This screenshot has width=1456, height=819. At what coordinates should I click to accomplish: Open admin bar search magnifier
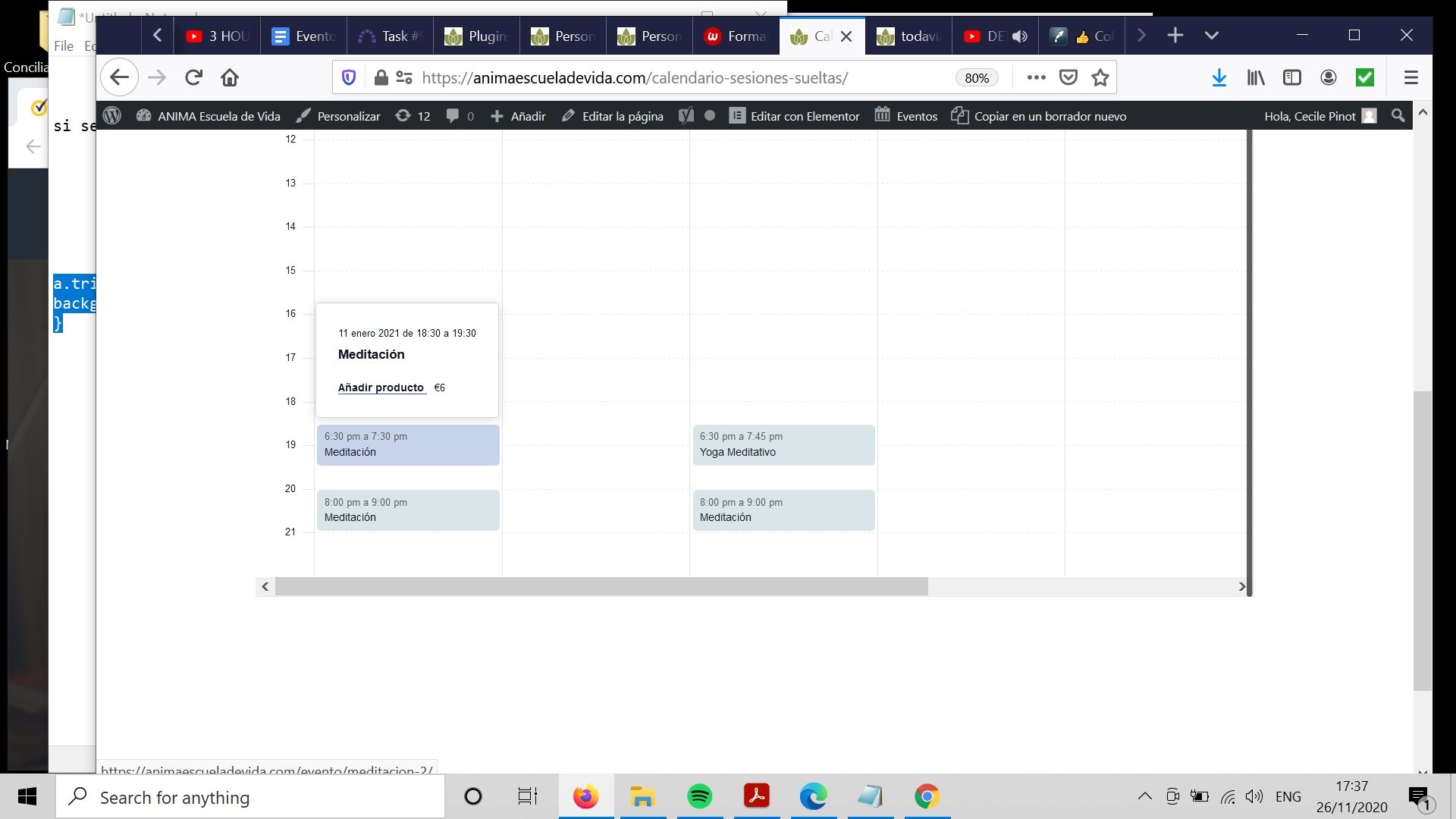pyautogui.click(x=1398, y=116)
